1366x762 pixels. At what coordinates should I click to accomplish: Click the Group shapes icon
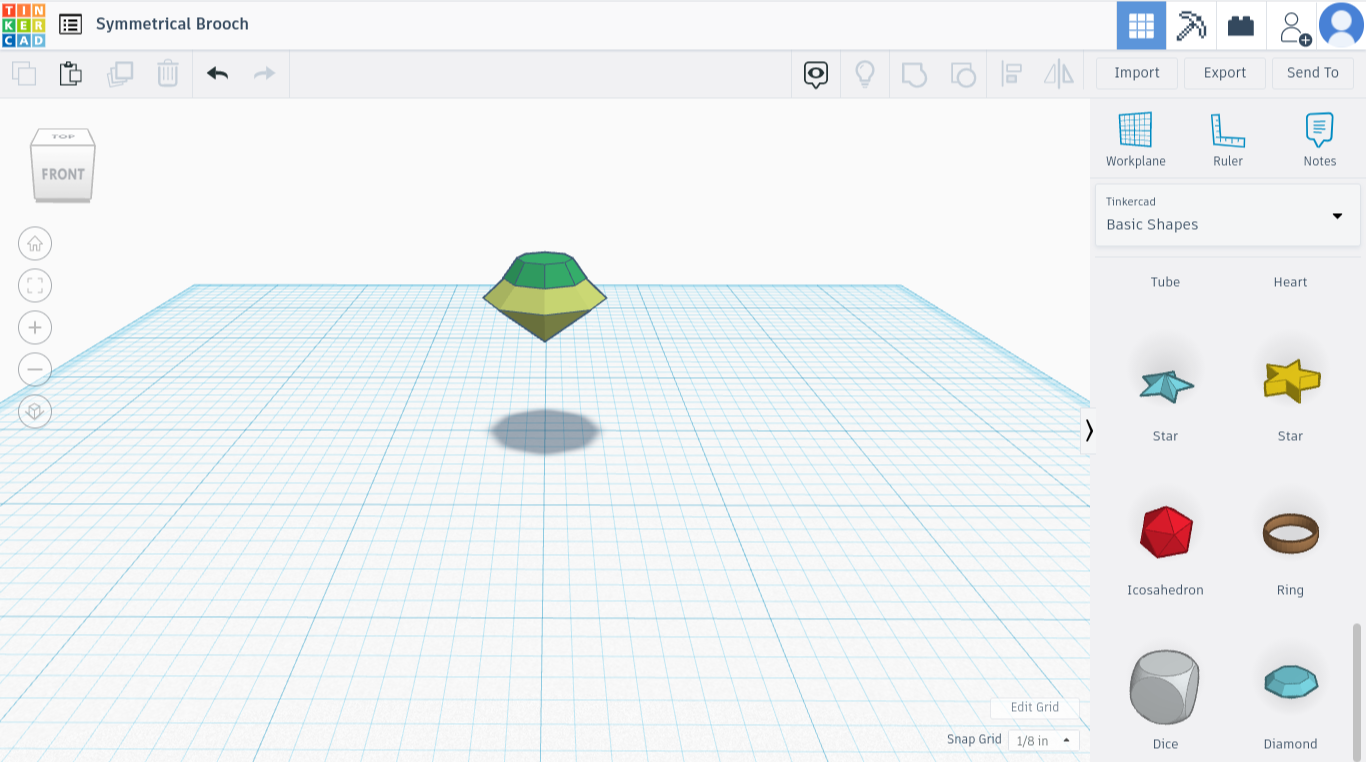pyautogui.click(x=914, y=74)
